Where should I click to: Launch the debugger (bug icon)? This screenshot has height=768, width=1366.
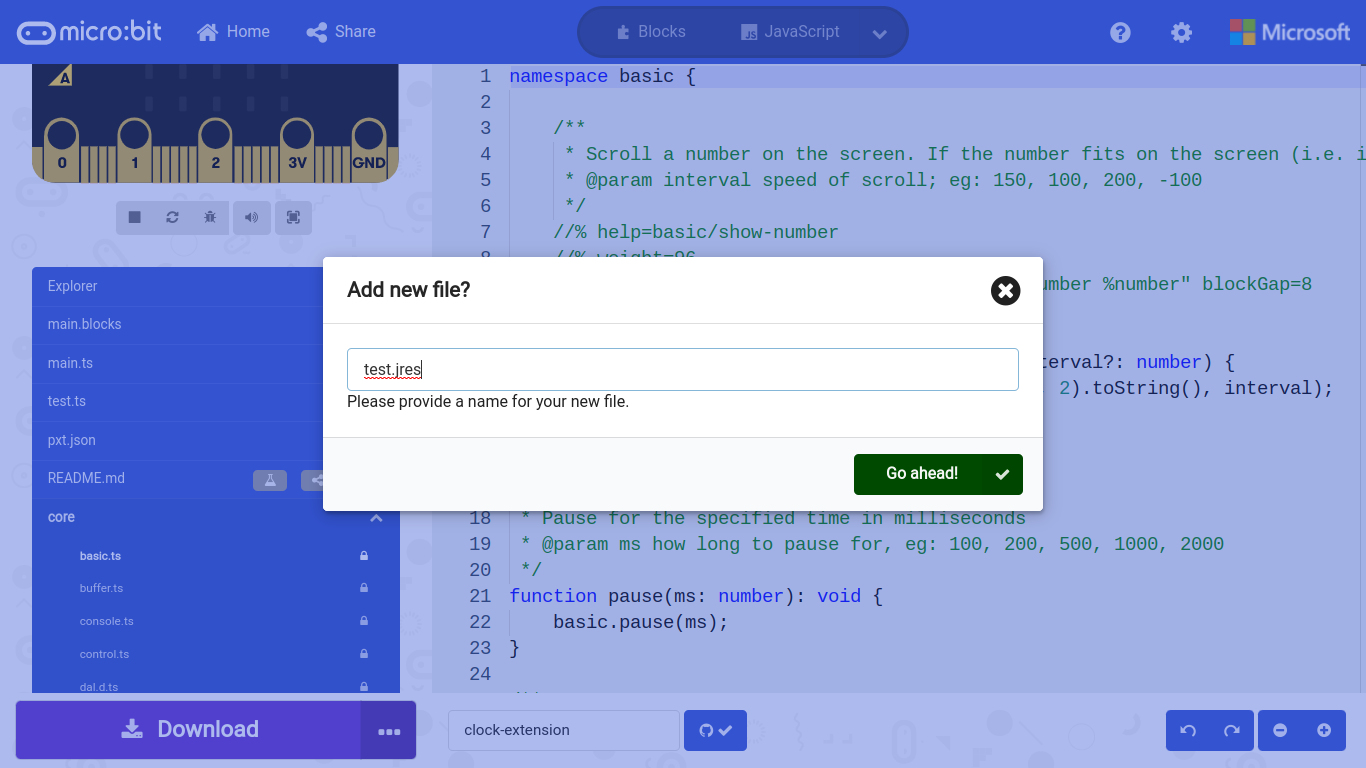point(210,217)
